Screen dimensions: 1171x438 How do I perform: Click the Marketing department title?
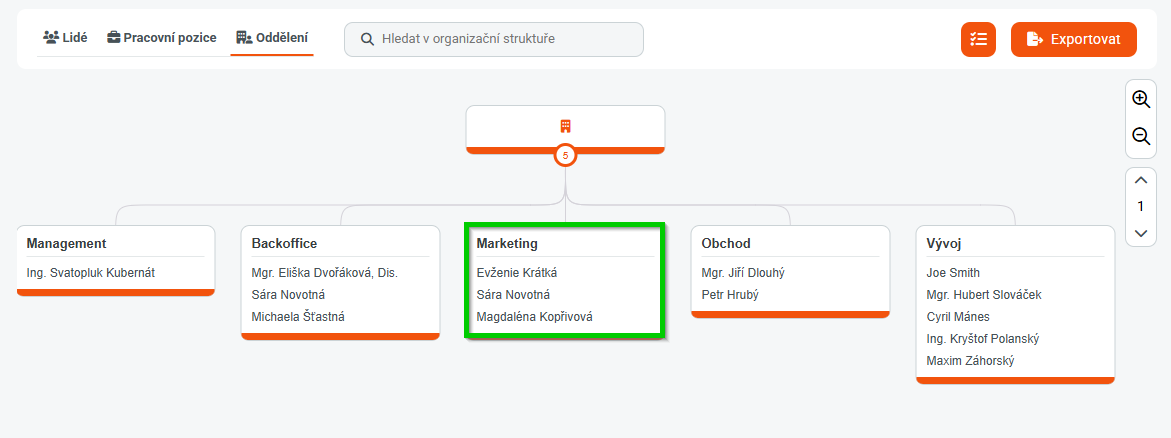(507, 243)
